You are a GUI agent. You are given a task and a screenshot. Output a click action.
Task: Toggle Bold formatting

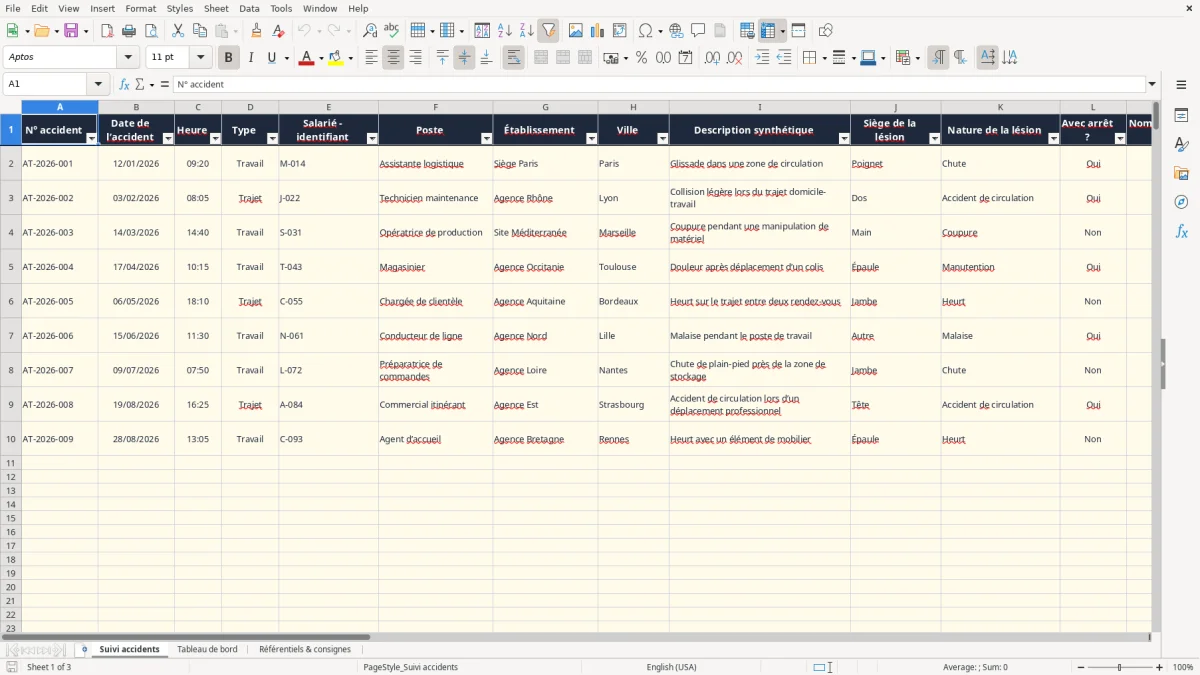pyautogui.click(x=228, y=58)
